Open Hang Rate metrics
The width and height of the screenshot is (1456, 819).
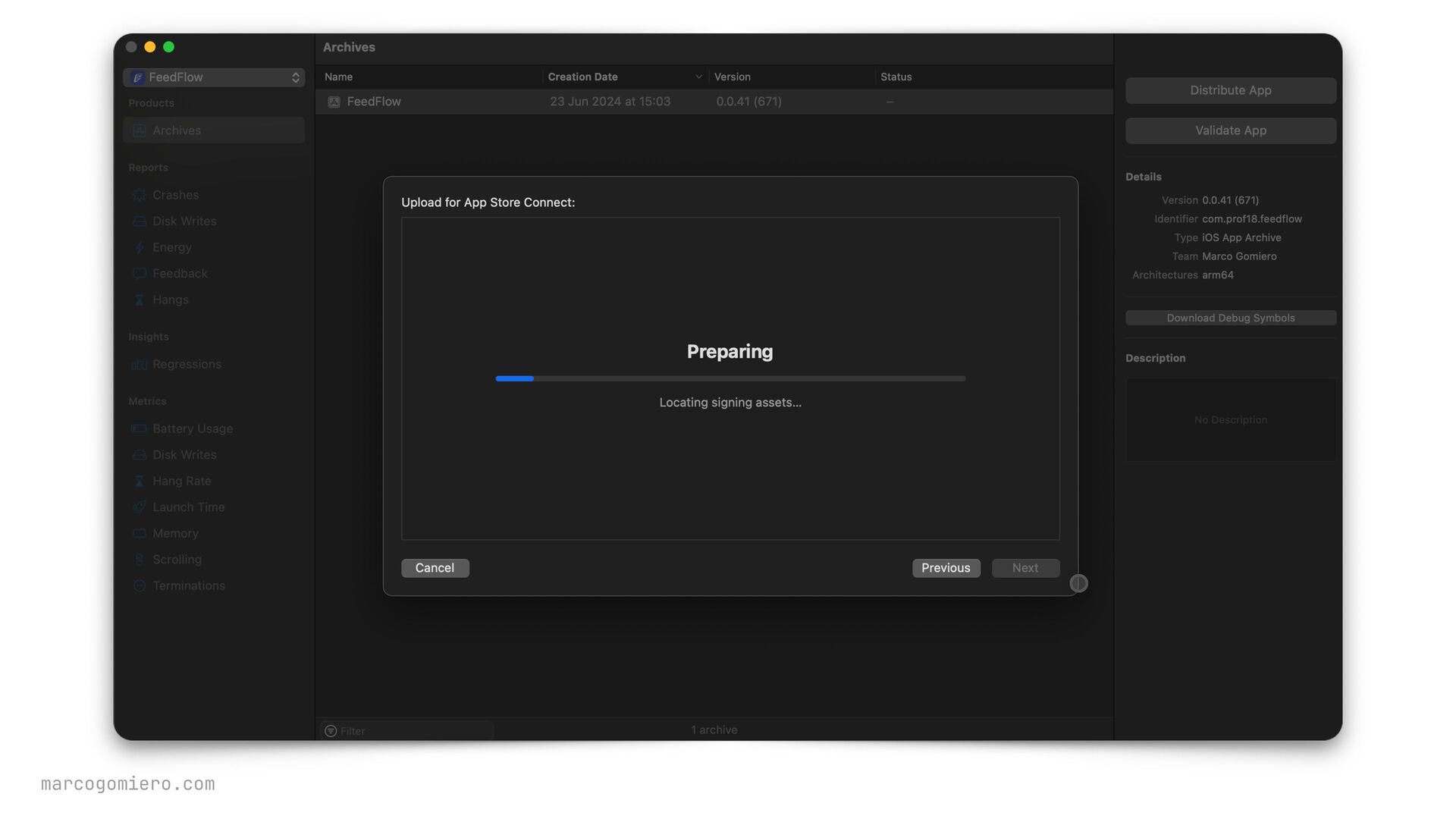pos(182,481)
